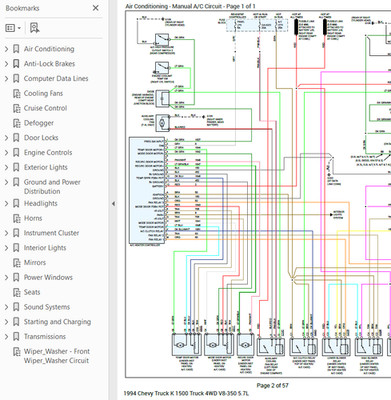
Task: Open the Cooling Fans bookmark
Action: point(43,94)
